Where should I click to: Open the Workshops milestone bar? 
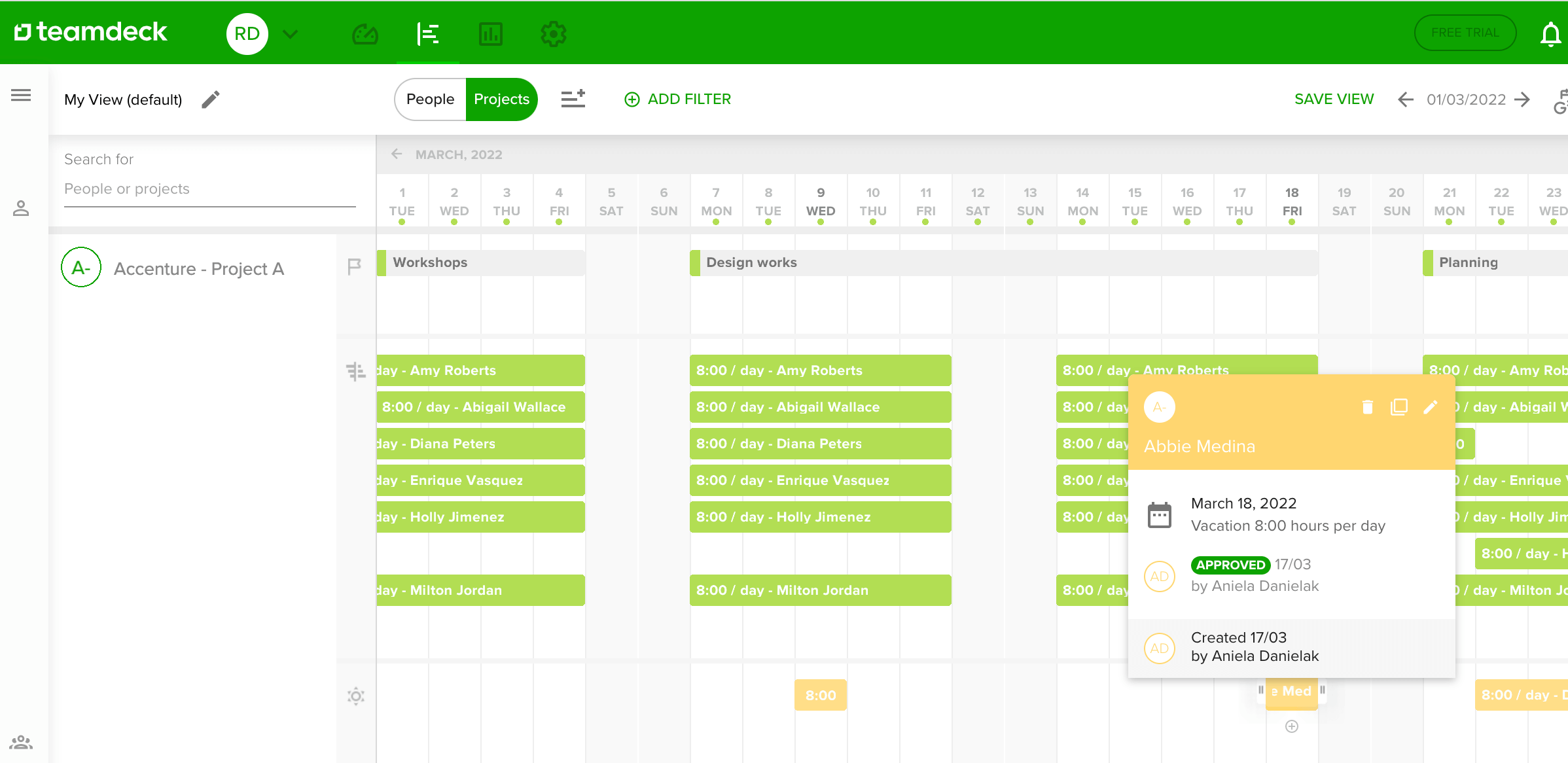click(x=481, y=262)
